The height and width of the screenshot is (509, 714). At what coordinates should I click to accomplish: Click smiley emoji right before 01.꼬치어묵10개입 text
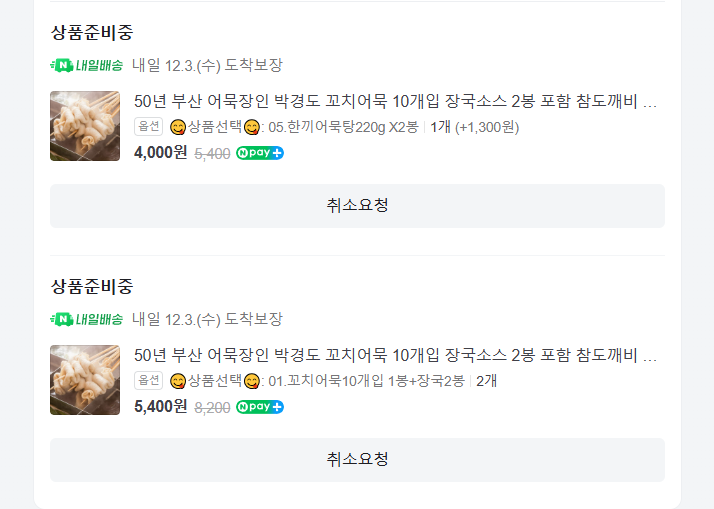tap(252, 381)
